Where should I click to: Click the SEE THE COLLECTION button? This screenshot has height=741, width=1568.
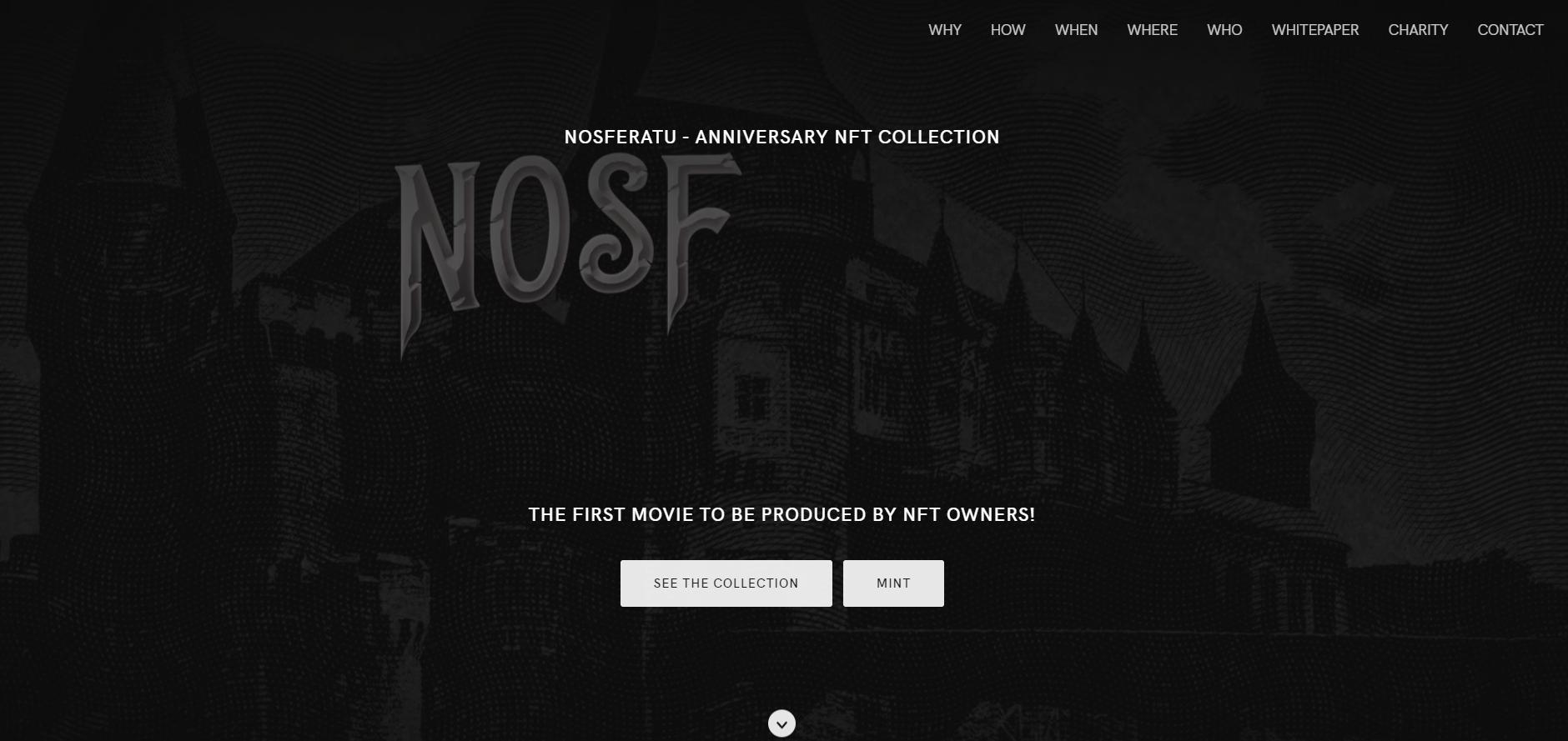pyautogui.click(x=726, y=583)
